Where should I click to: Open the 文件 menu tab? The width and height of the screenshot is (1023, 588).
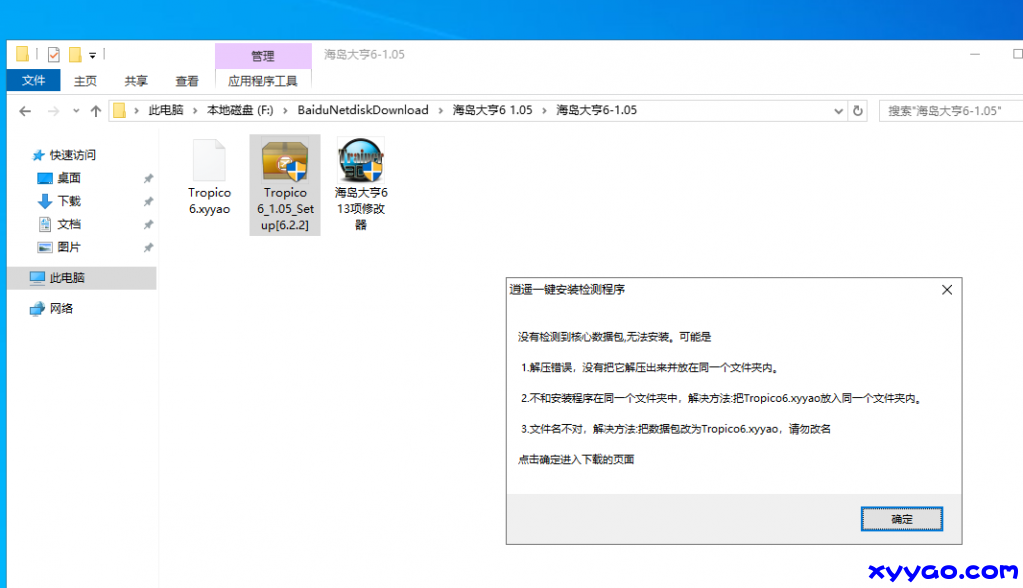point(33,81)
